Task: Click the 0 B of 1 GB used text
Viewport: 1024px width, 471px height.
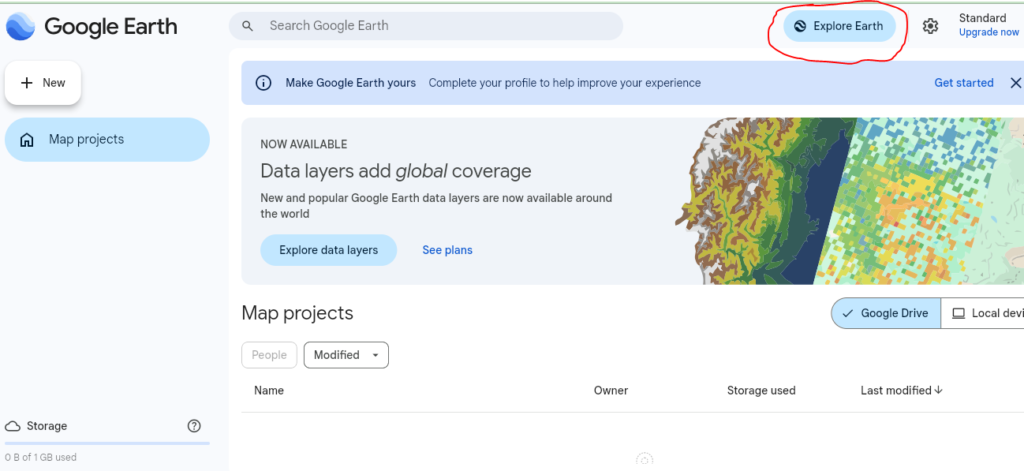Action: pos(40,457)
